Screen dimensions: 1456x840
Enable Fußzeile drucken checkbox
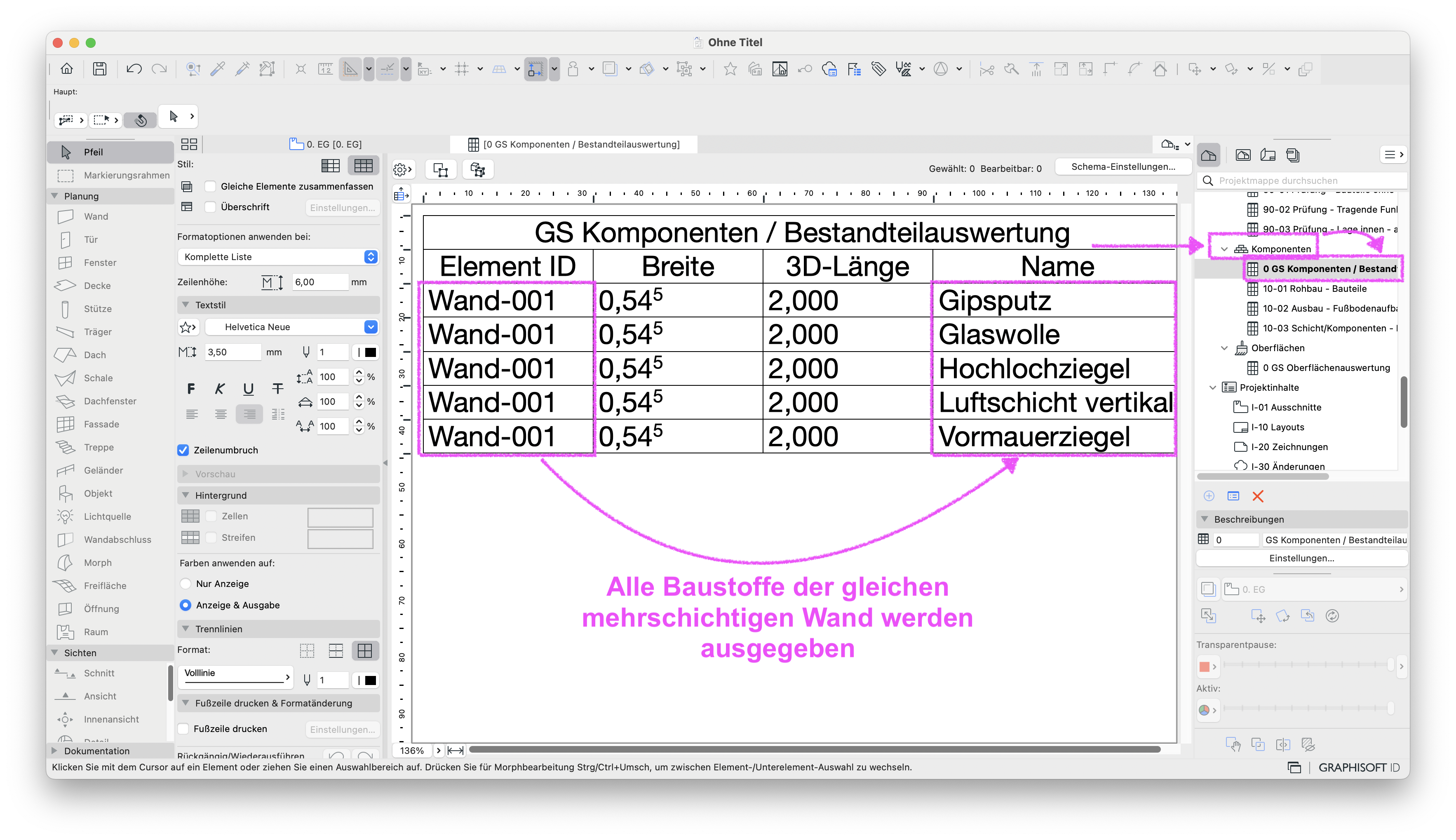pos(183,729)
